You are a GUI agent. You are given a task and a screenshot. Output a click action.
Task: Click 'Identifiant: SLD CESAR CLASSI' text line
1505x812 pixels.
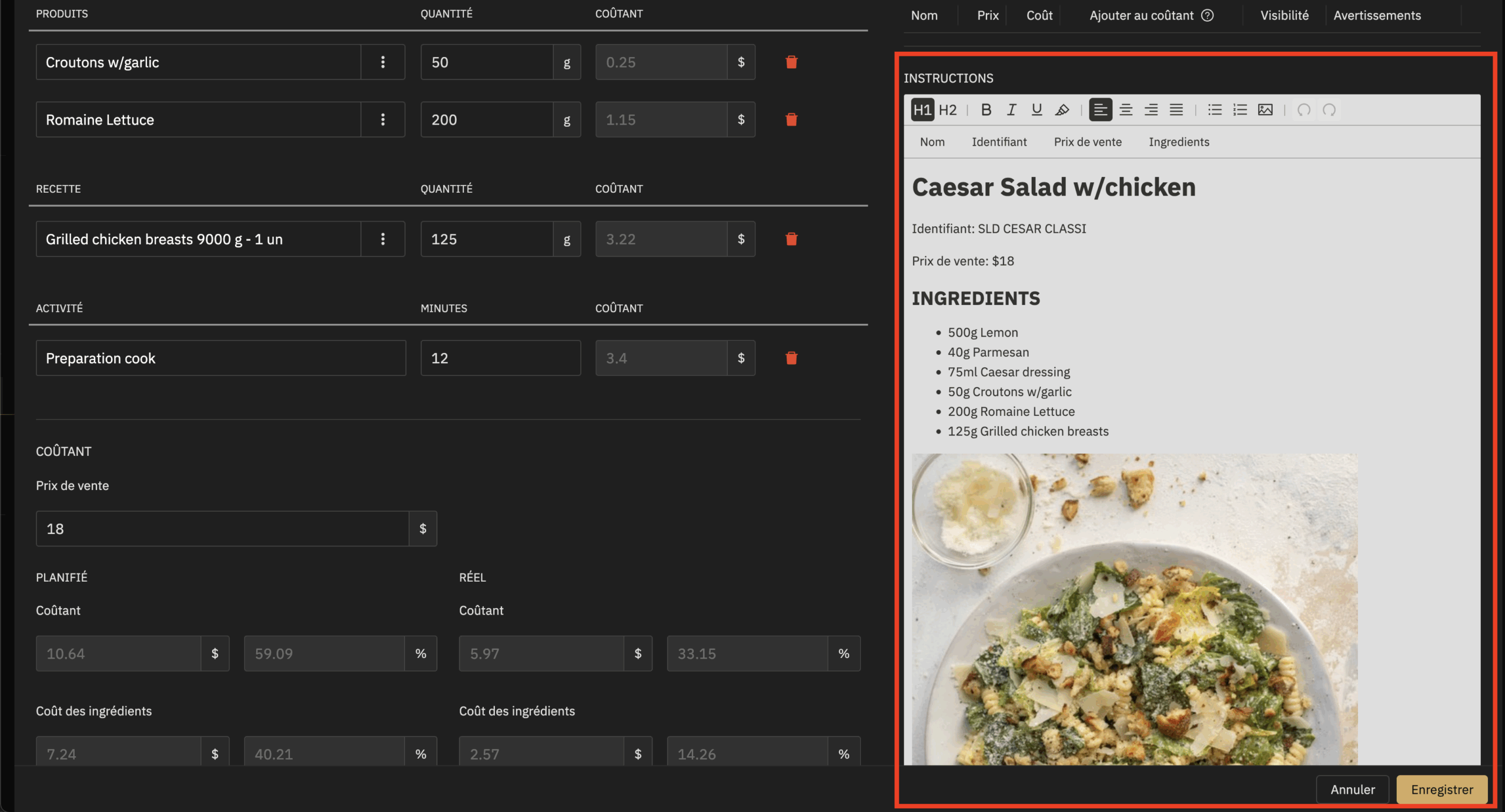click(999, 229)
